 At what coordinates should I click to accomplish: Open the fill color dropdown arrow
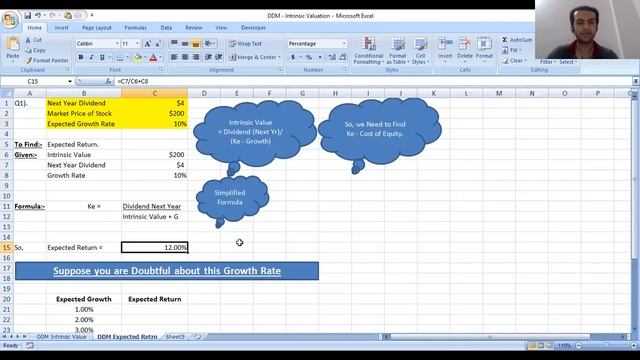coord(145,58)
